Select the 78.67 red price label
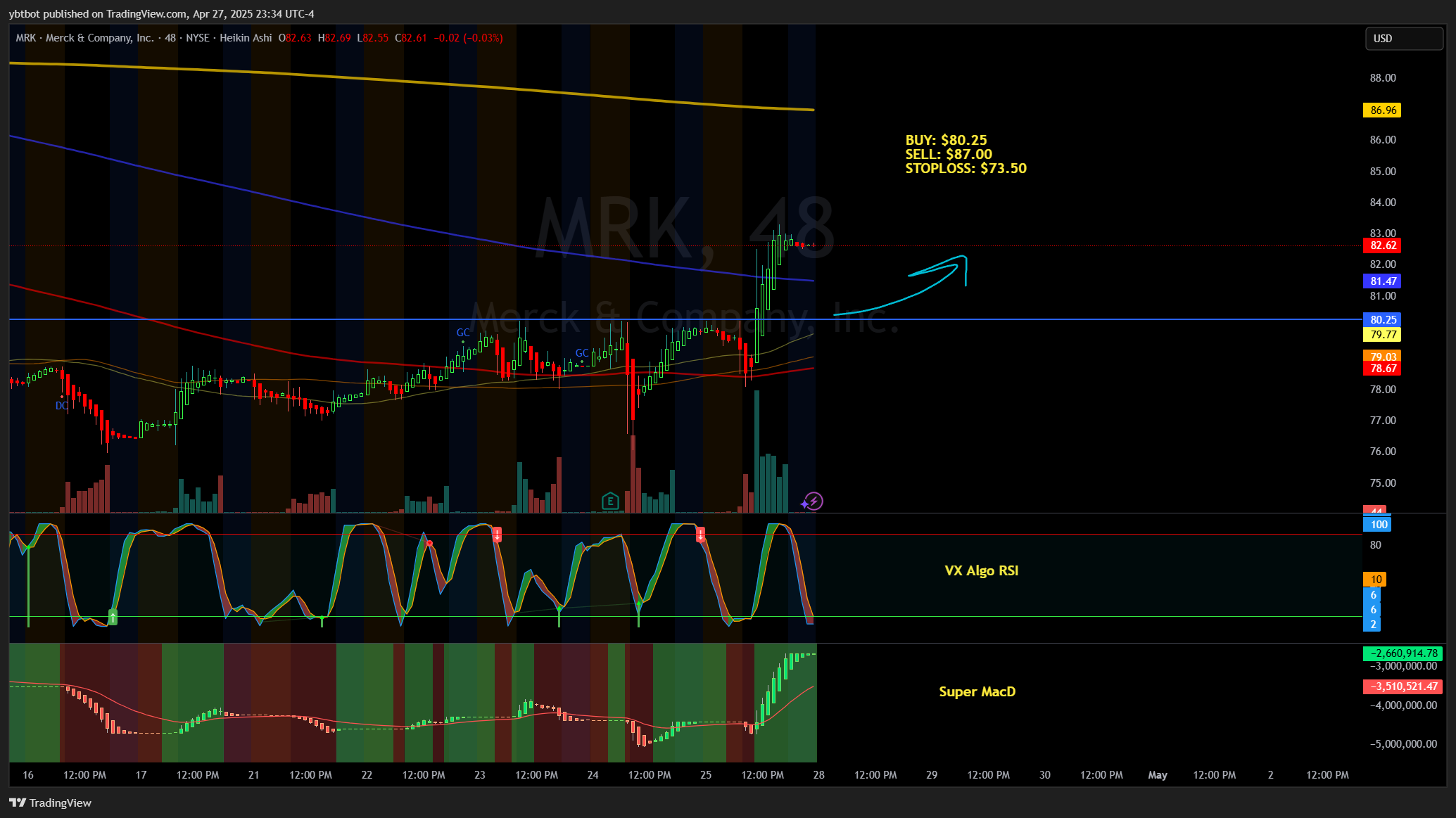Screen dimensions: 1456x818 point(1382,369)
